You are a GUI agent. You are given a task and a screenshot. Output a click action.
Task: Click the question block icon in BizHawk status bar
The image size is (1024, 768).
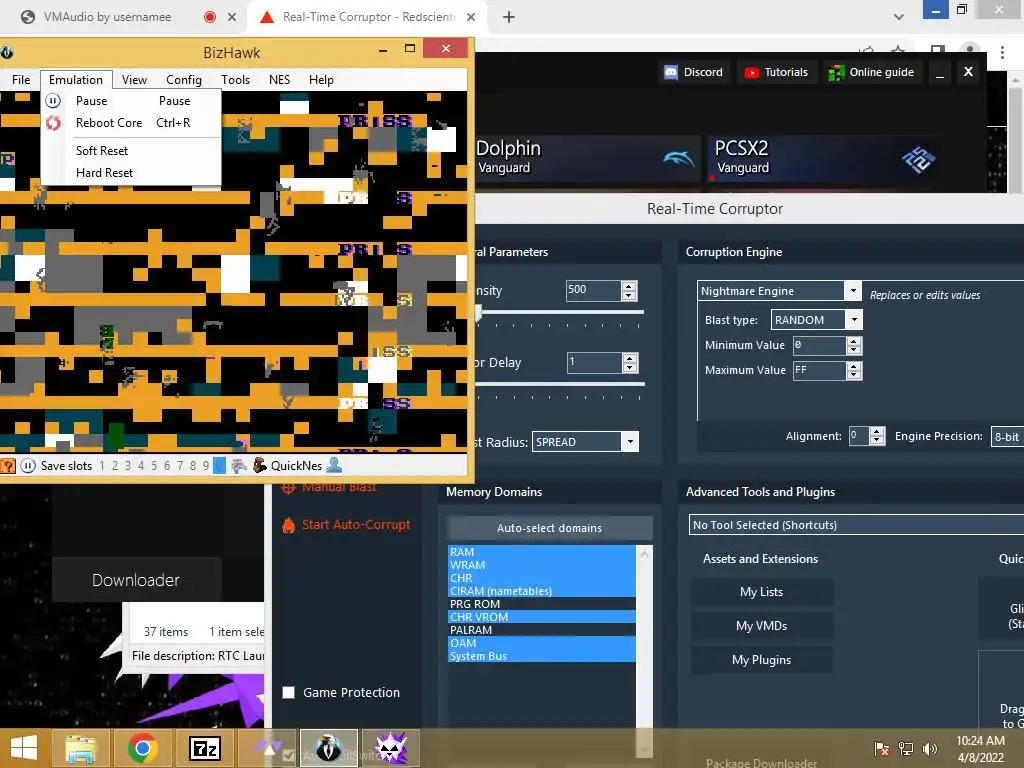tap(8, 466)
